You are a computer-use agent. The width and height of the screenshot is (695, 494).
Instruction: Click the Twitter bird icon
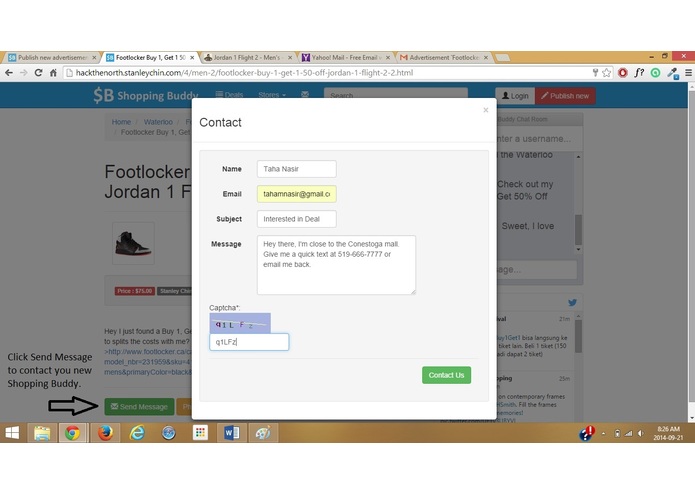pyautogui.click(x=572, y=303)
